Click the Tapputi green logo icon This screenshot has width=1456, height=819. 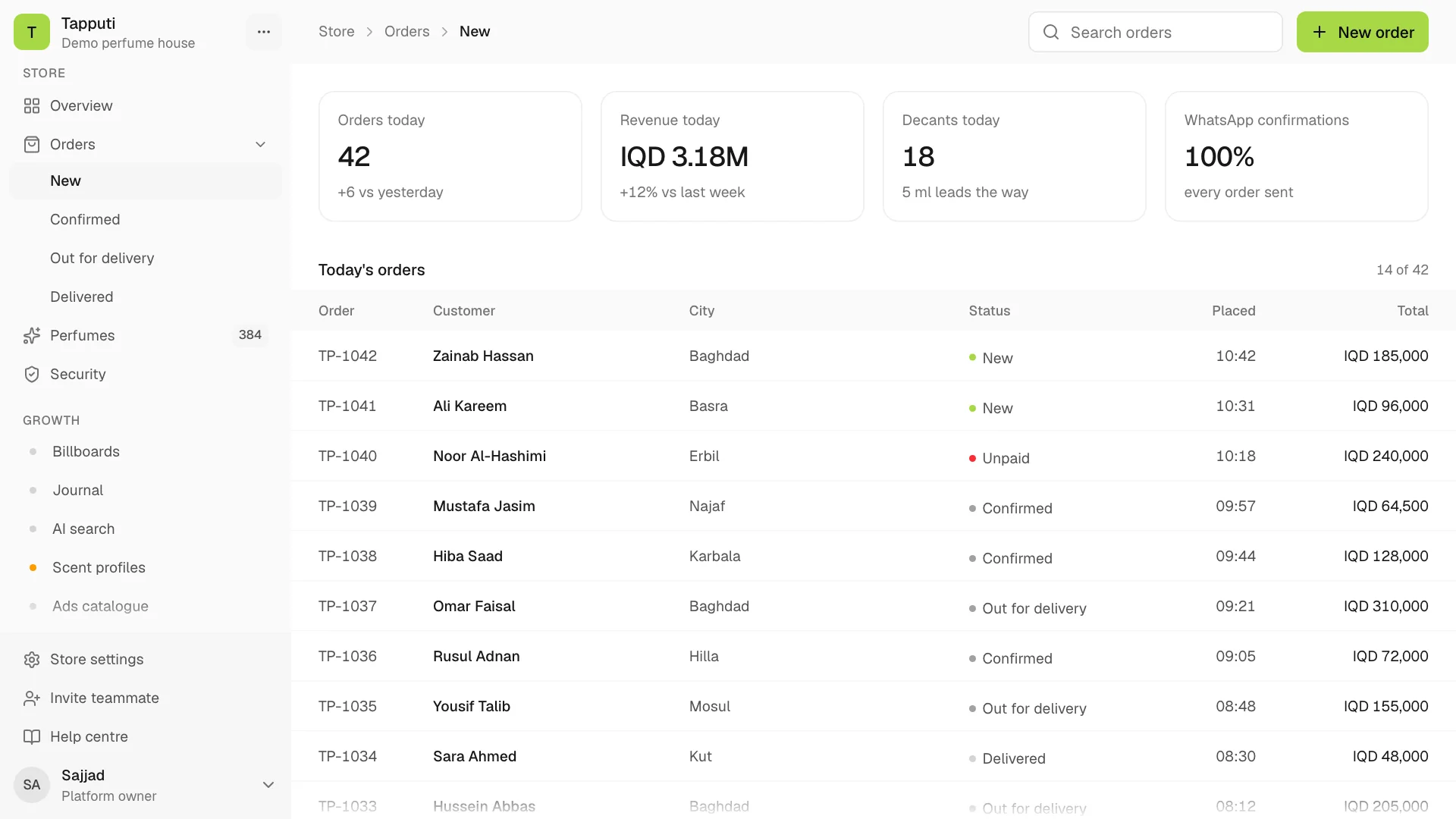pos(32,32)
